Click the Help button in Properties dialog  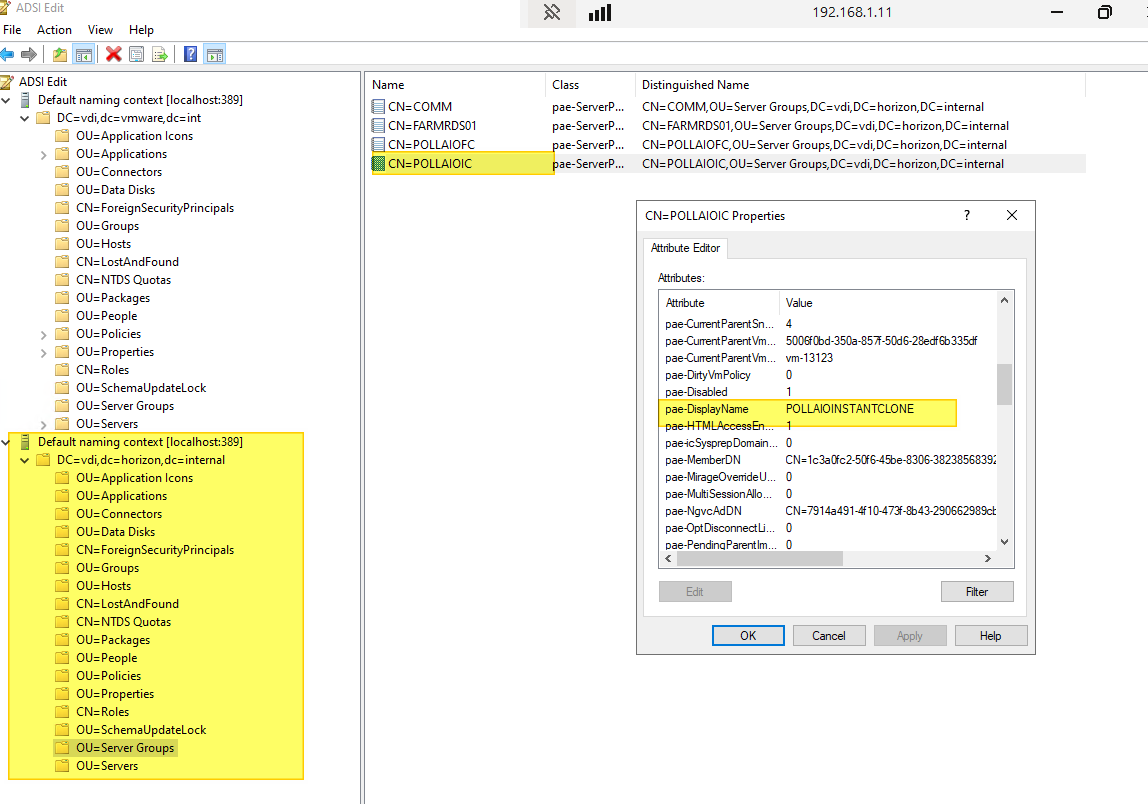point(991,636)
